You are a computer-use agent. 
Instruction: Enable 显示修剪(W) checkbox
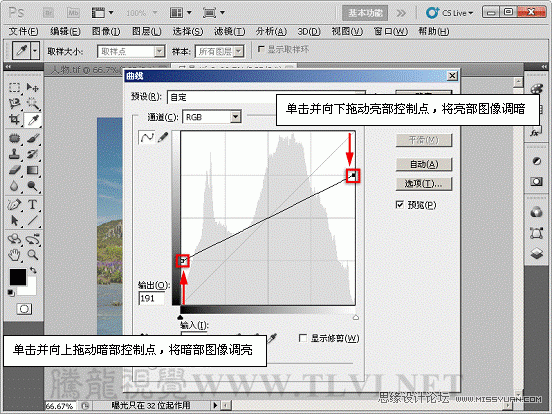point(302,338)
